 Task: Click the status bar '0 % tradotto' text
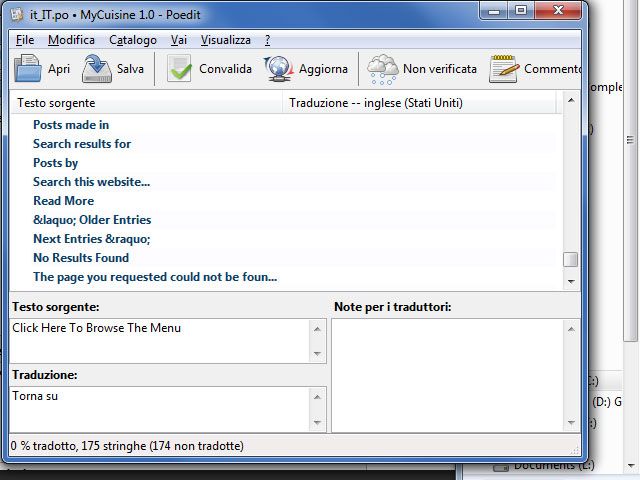pyautogui.click(x=127, y=446)
